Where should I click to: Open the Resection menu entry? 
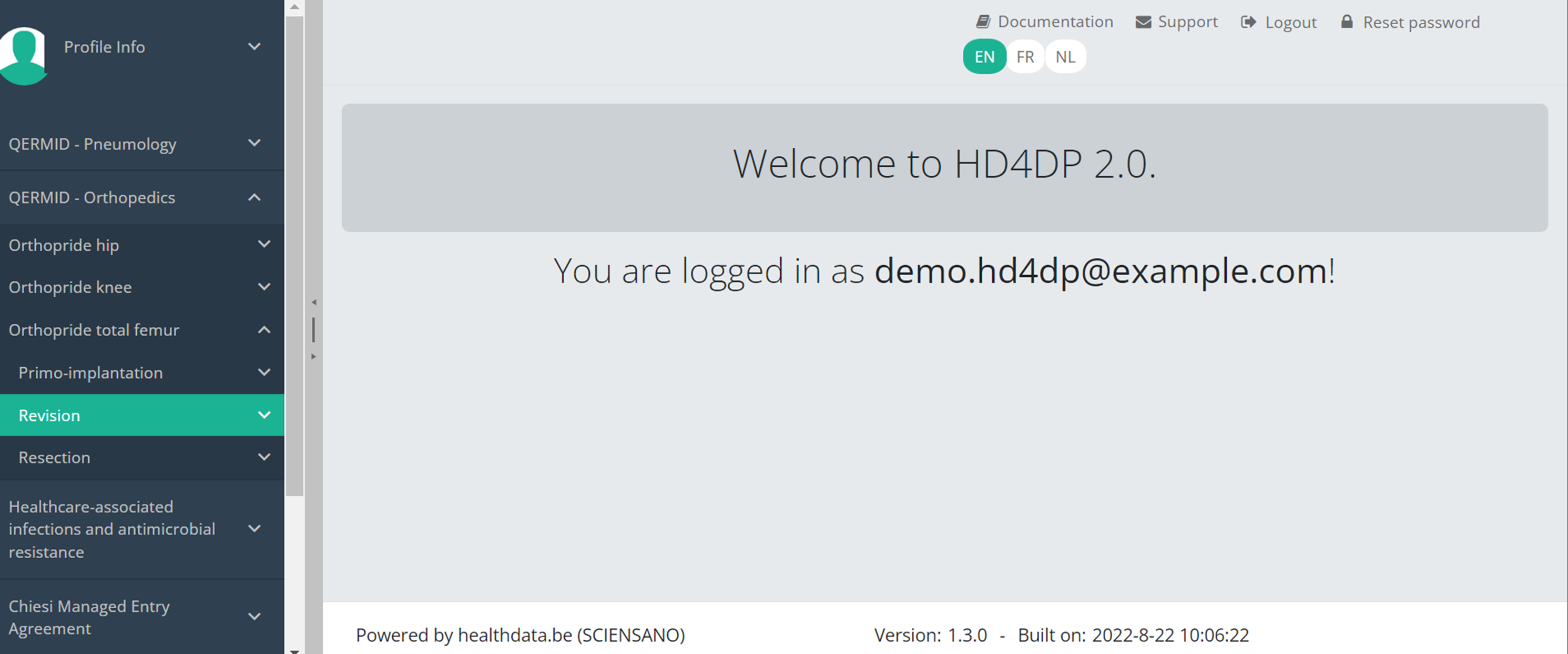click(x=54, y=457)
